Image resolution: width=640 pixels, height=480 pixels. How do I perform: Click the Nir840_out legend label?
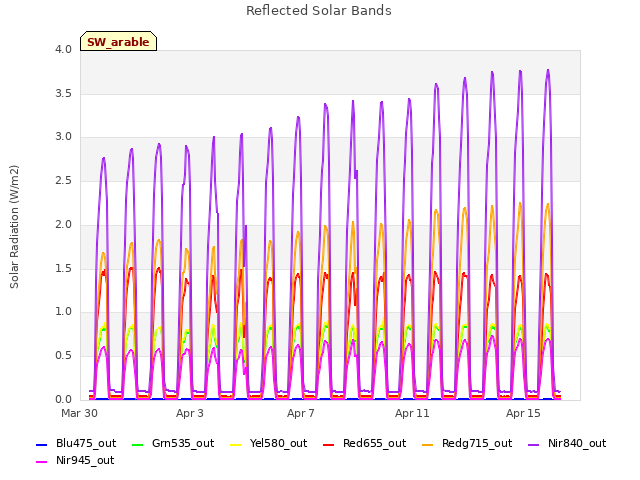577,443
